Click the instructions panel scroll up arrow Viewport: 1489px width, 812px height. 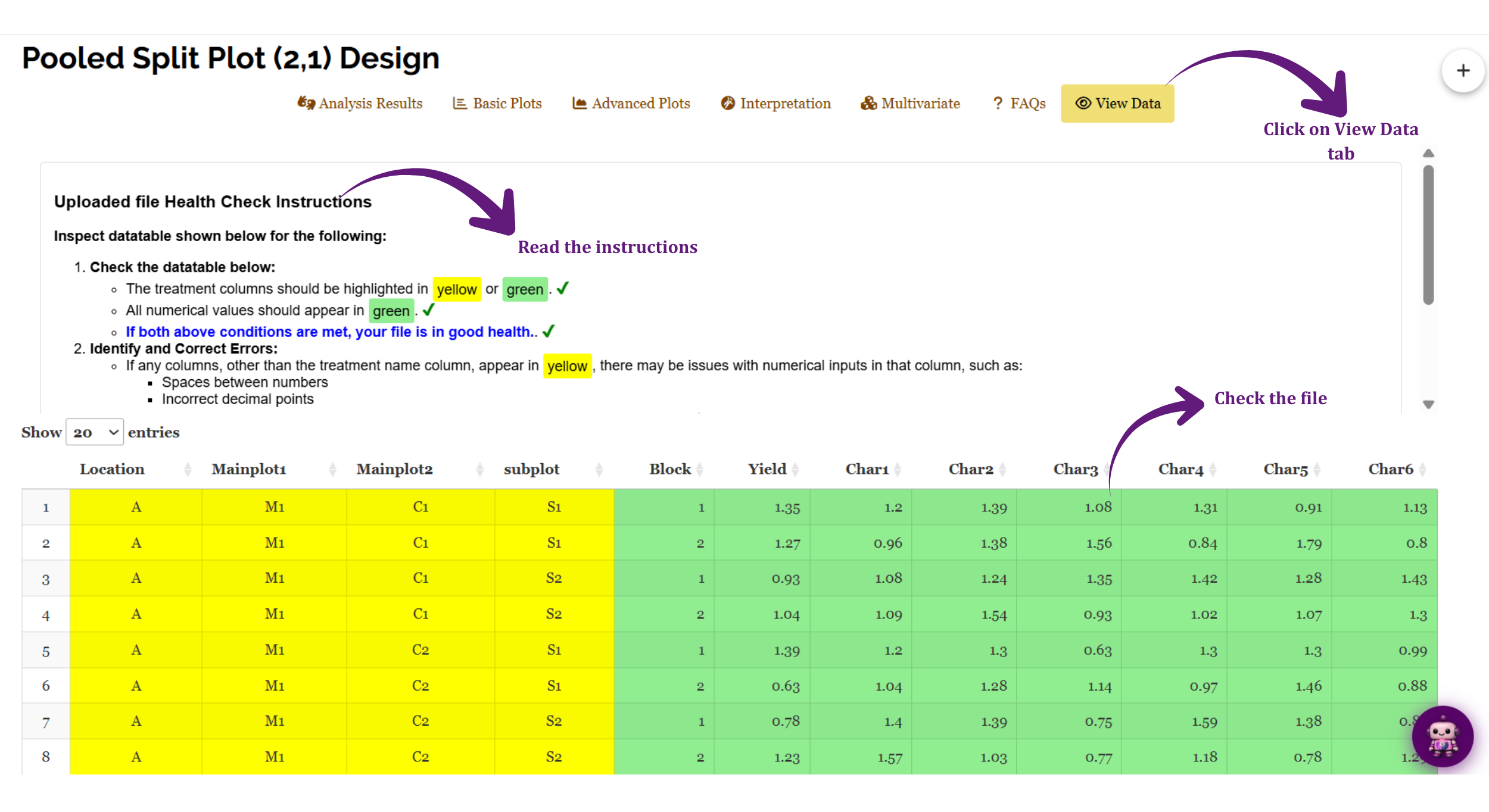tap(1428, 154)
